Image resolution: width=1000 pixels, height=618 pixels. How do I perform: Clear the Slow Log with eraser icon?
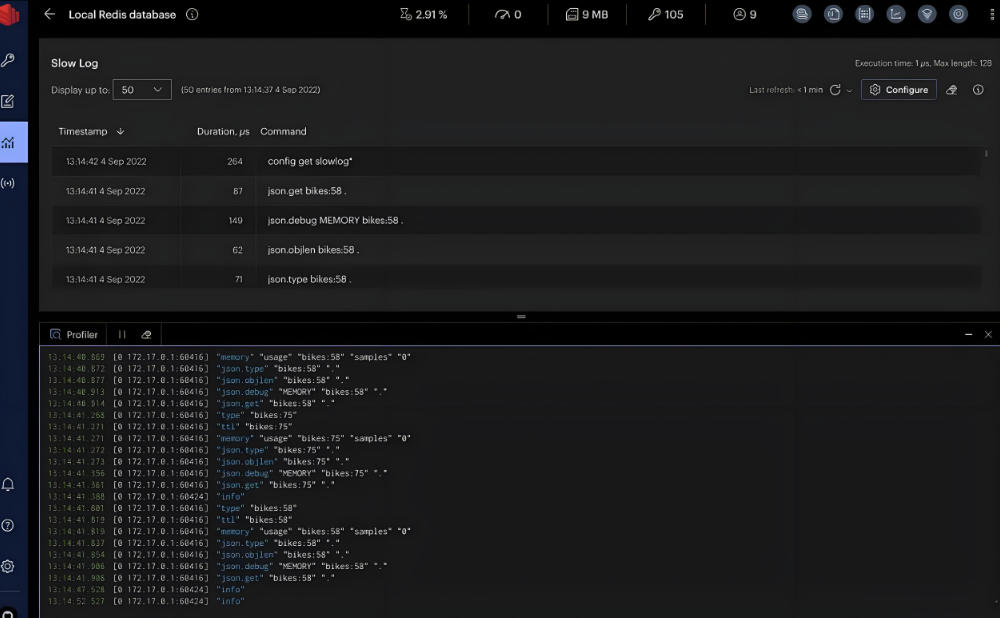[x=952, y=90]
